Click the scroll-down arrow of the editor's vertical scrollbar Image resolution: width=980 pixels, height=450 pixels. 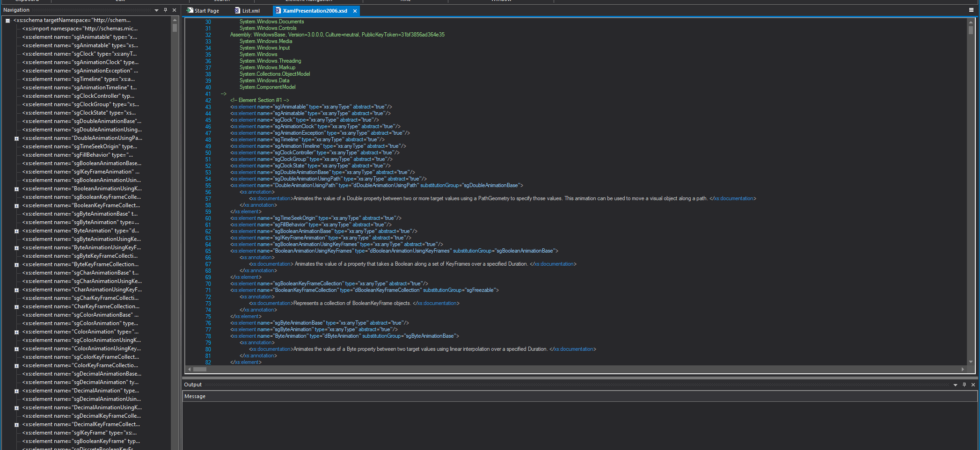click(971, 361)
